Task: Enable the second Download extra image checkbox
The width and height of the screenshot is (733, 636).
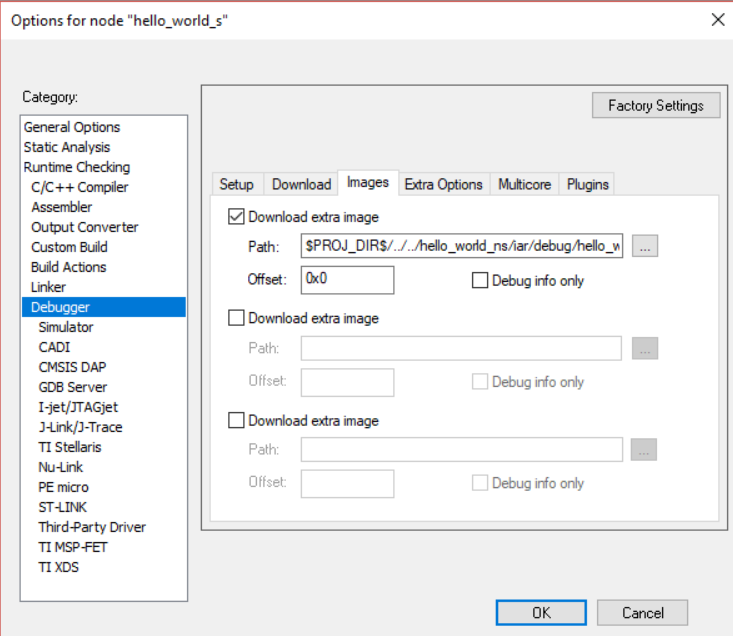Action: pyautogui.click(x=237, y=318)
